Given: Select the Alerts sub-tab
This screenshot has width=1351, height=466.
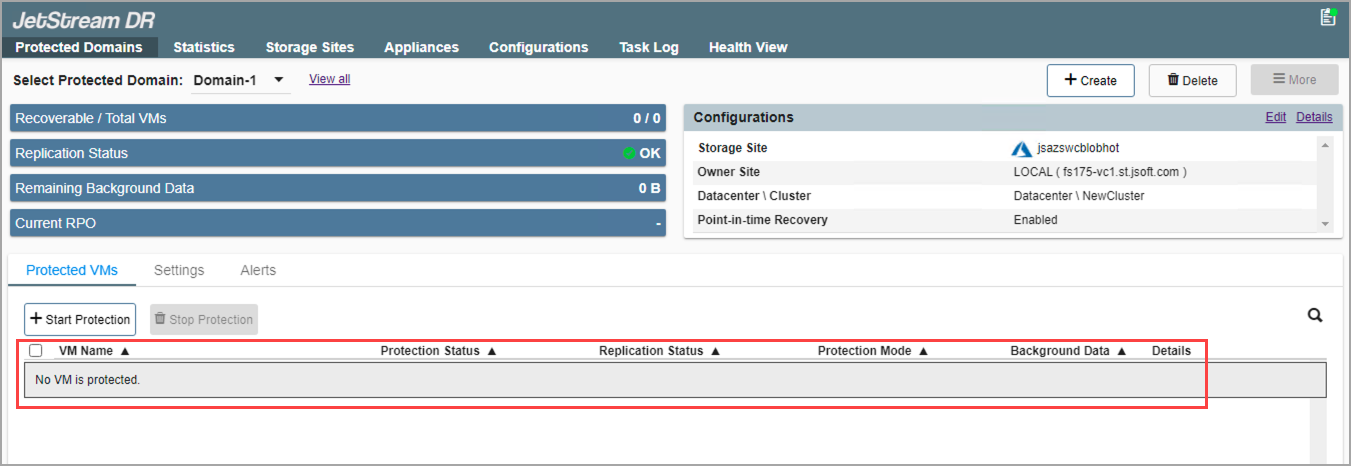Looking at the screenshot, I should tap(258, 270).
